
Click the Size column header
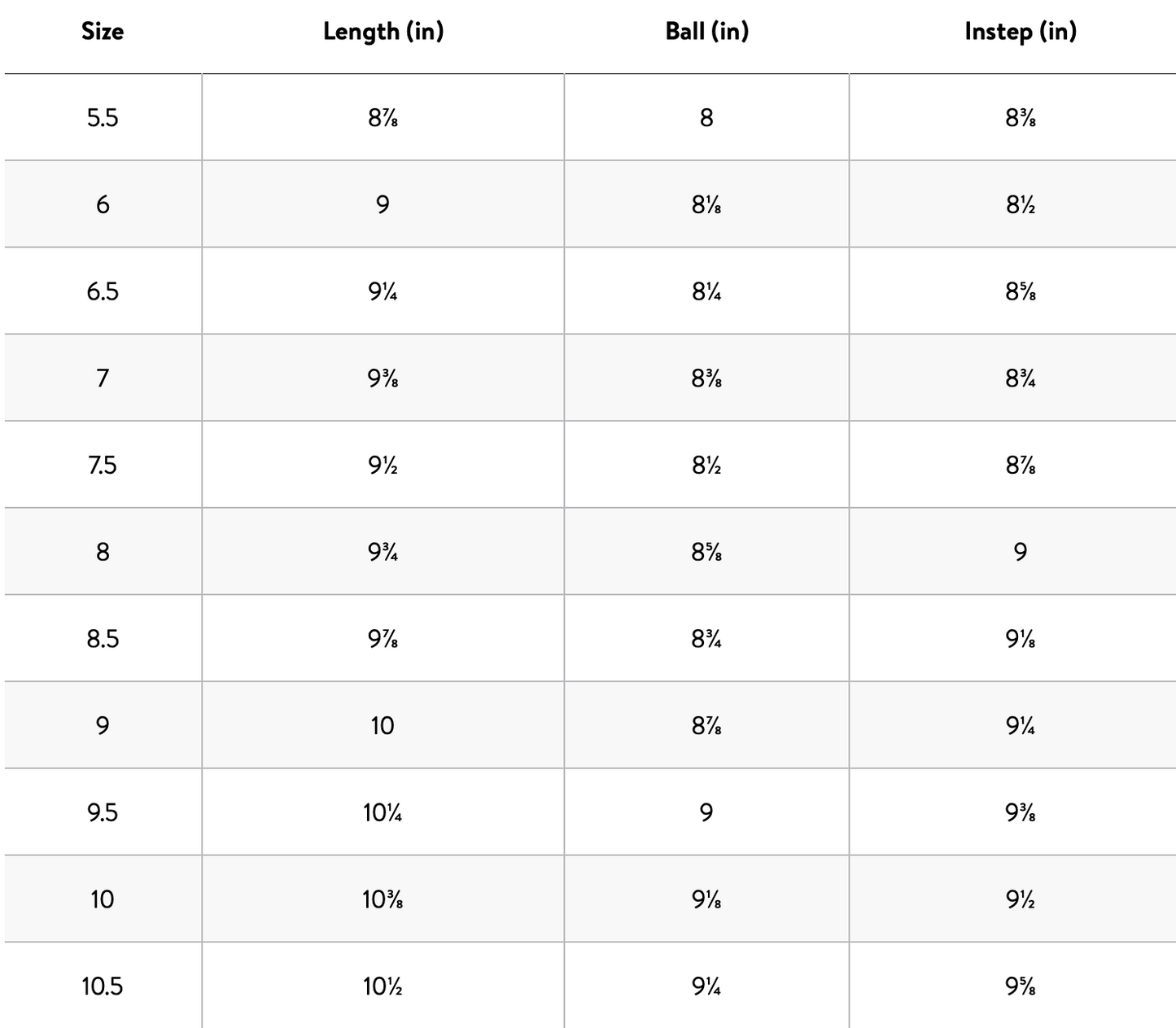coord(103,32)
